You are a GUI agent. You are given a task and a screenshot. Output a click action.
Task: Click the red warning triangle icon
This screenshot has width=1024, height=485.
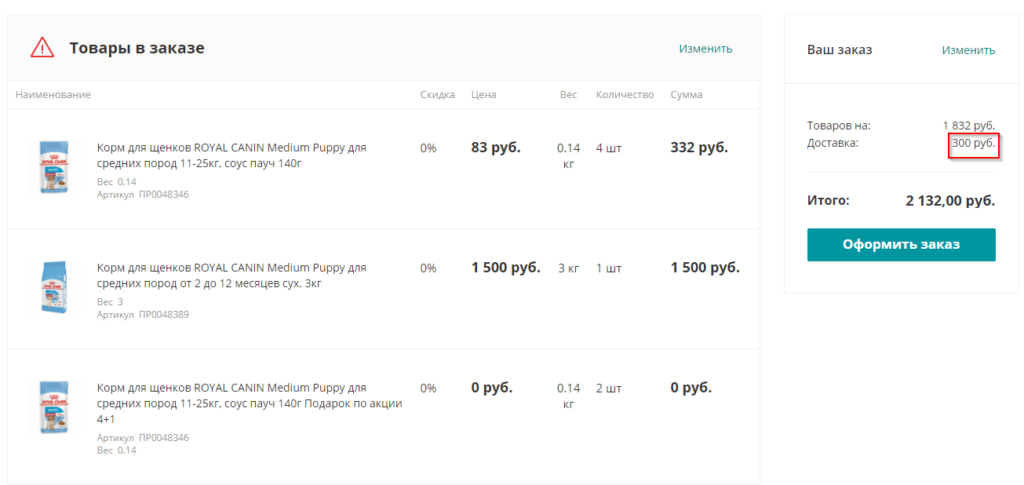click(x=42, y=48)
